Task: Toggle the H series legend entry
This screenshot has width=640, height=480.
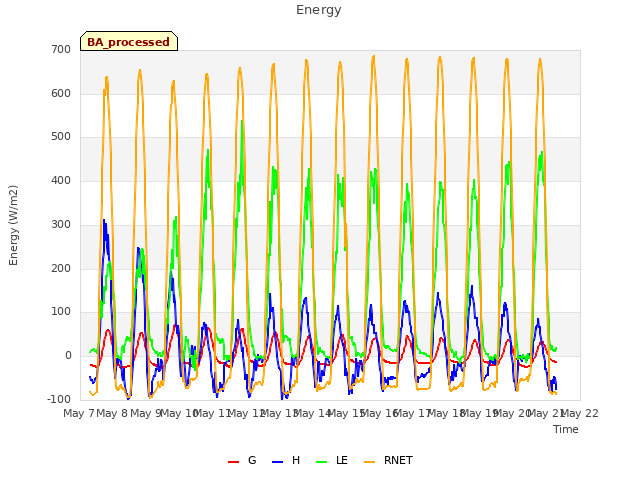Action: pos(286,460)
